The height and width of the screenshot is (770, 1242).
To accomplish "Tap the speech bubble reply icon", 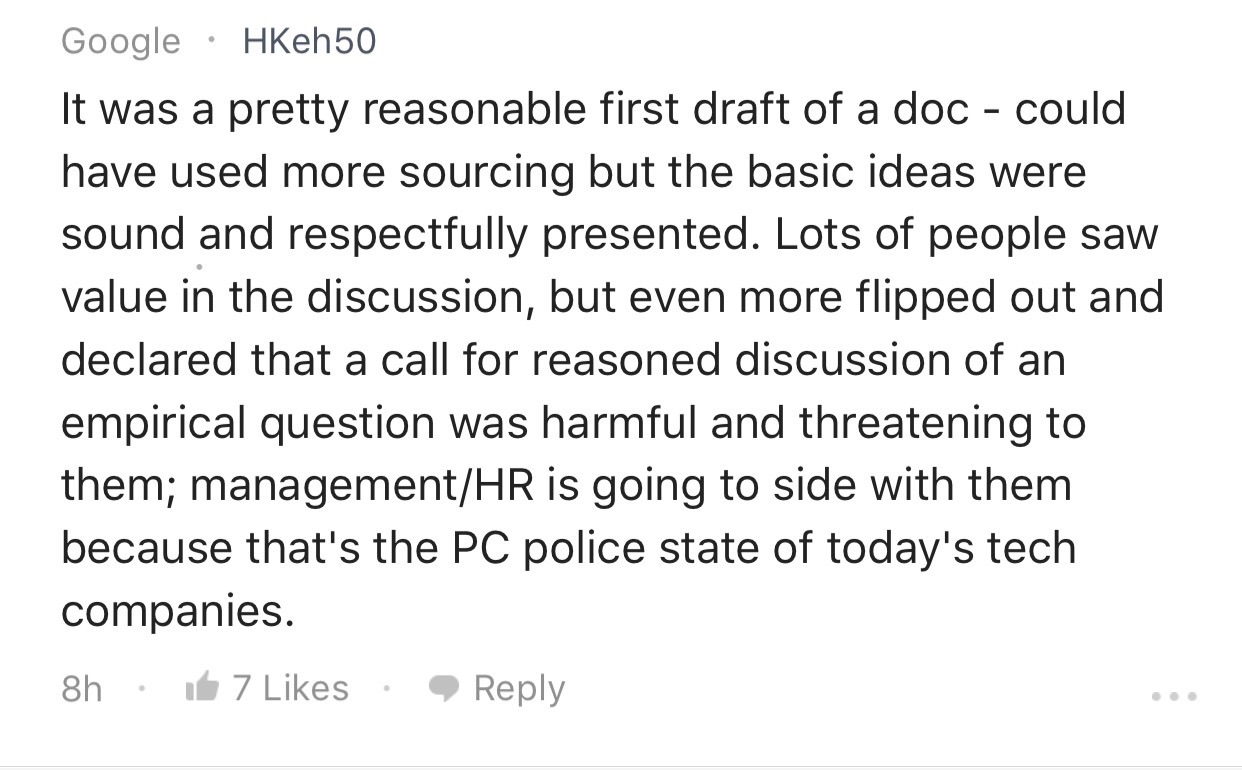I will point(444,689).
